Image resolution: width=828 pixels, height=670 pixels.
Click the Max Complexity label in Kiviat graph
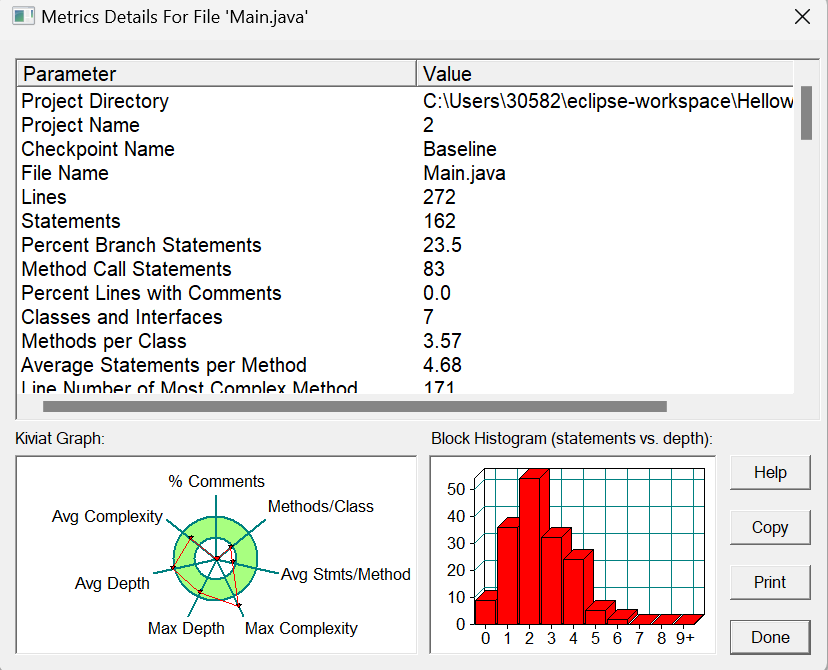click(301, 628)
